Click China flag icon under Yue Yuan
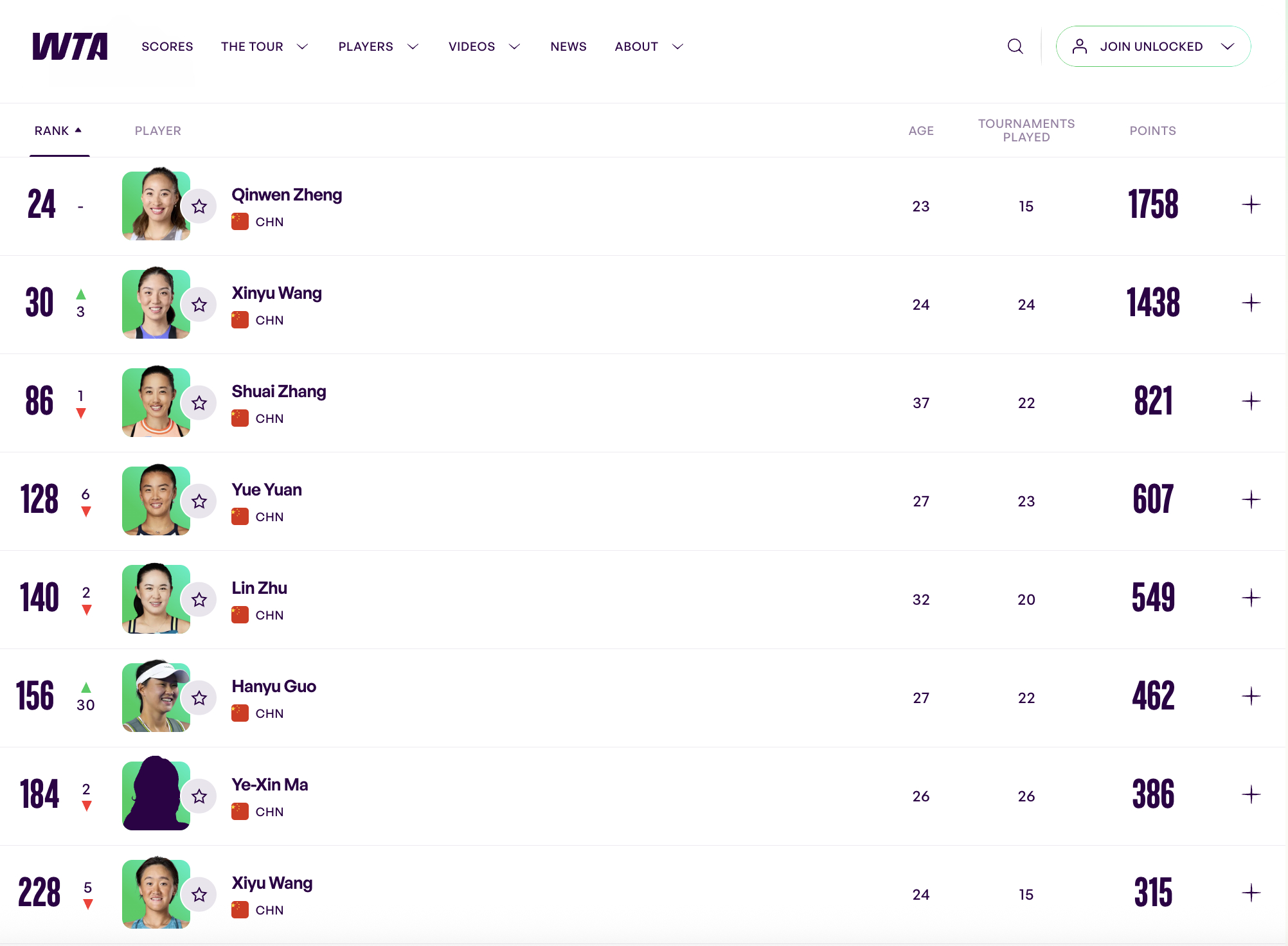This screenshot has height=946, width=1288. tap(240, 517)
